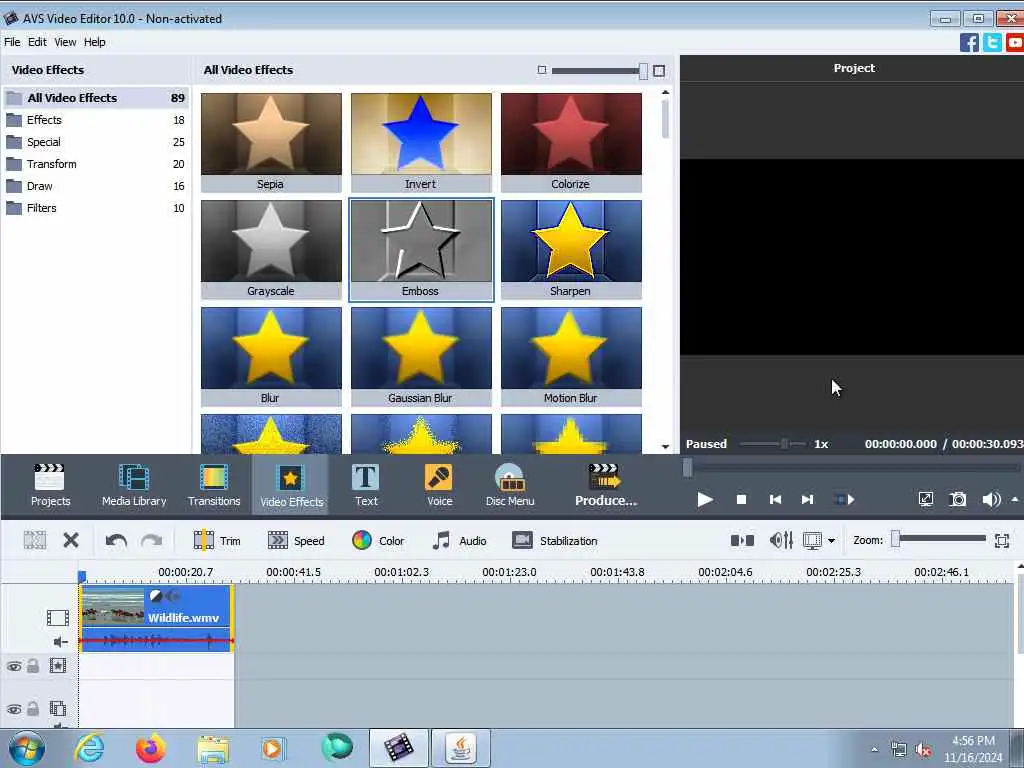Click the next scene playback button
This screenshot has width=1024, height=768.
click(x=844, y=500)
